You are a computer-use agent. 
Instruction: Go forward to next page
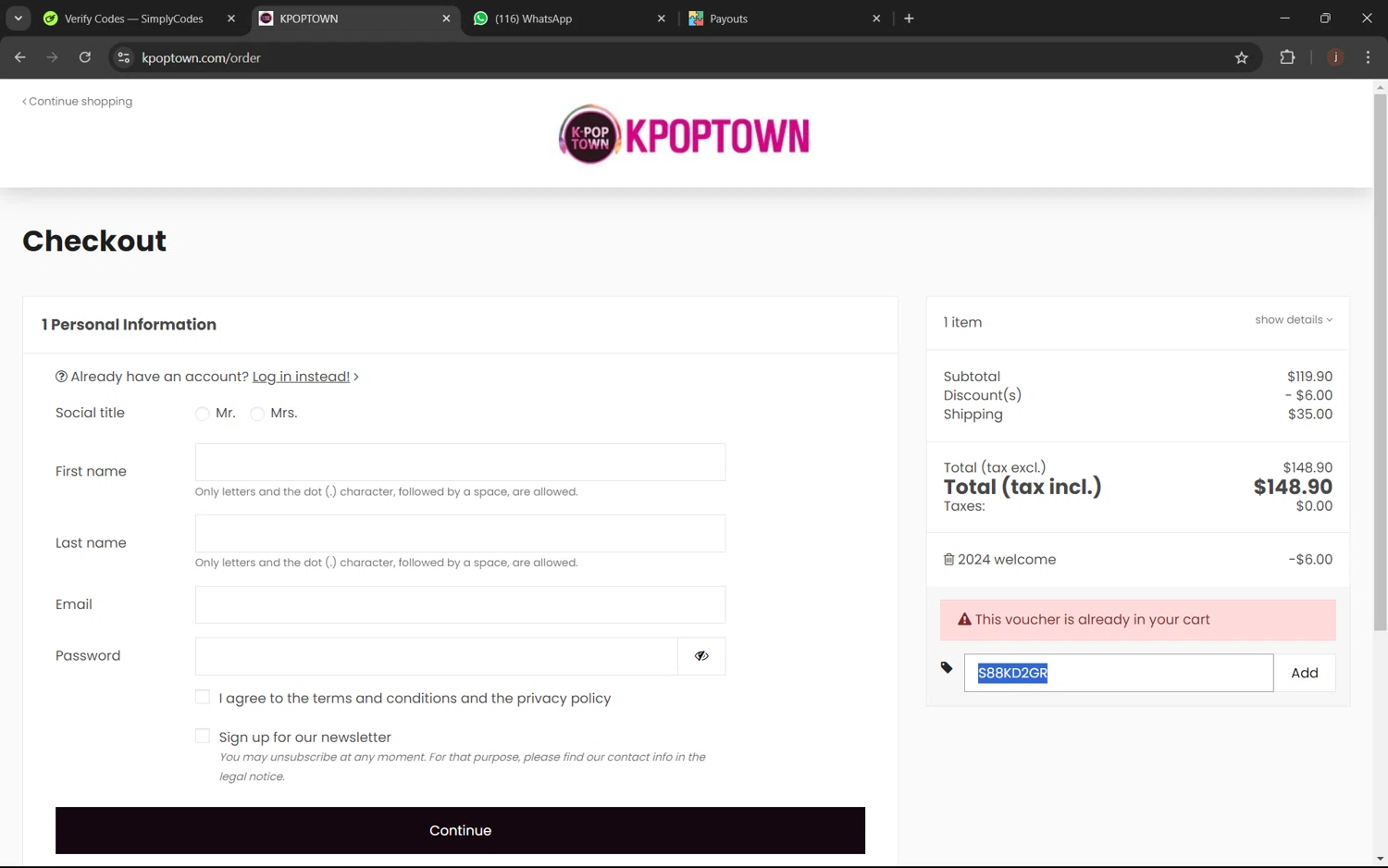tap(52, 57)
